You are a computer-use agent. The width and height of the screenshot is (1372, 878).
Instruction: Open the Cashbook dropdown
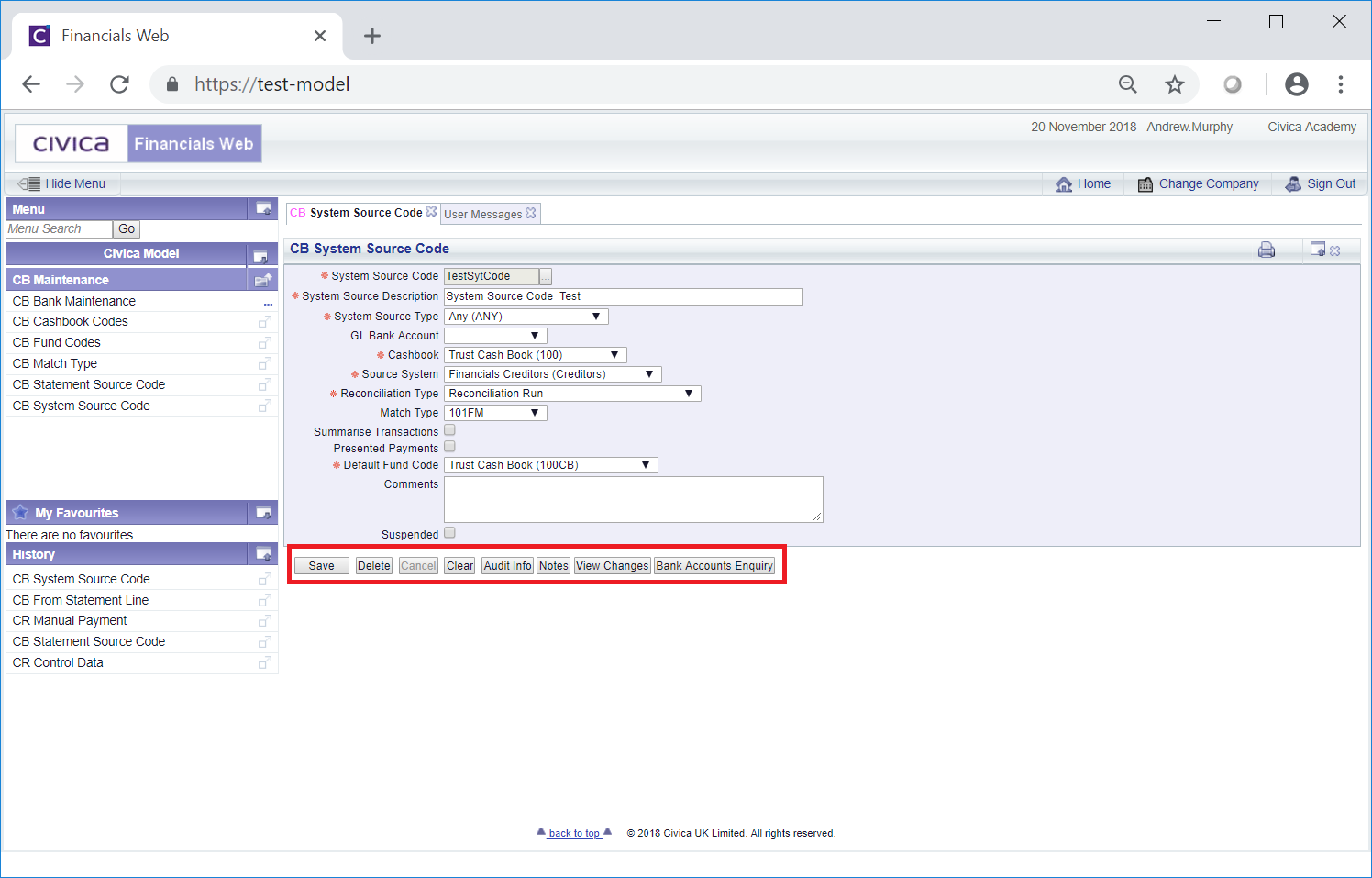pos(536,355)
